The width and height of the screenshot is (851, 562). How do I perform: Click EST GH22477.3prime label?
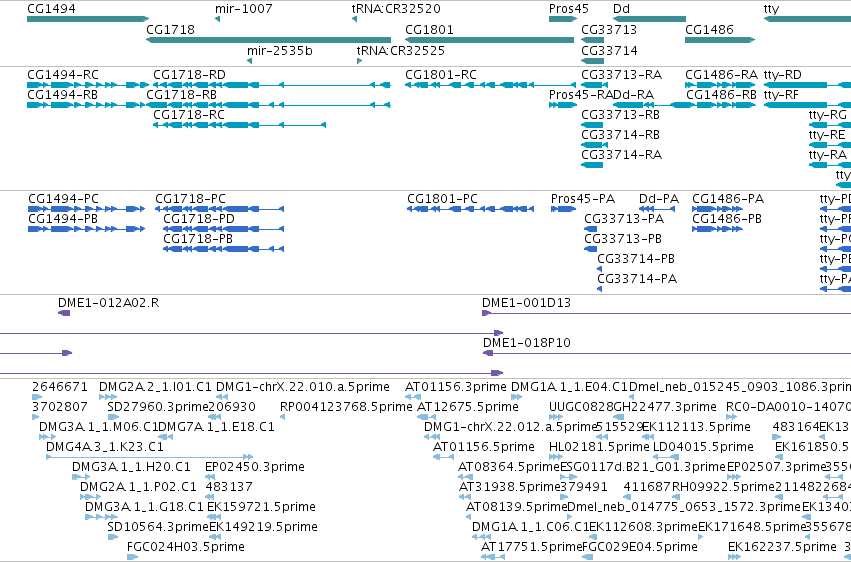tap(665, 407)
